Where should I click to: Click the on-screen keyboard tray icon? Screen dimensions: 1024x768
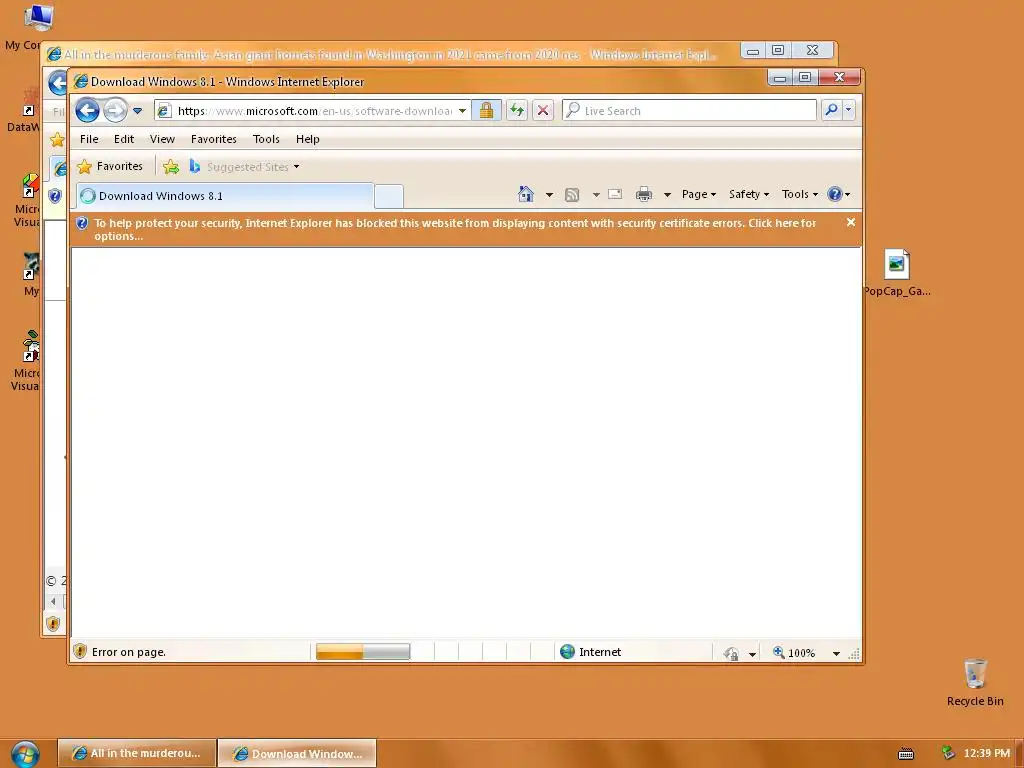pyautogui.click(x=906, y=754)
